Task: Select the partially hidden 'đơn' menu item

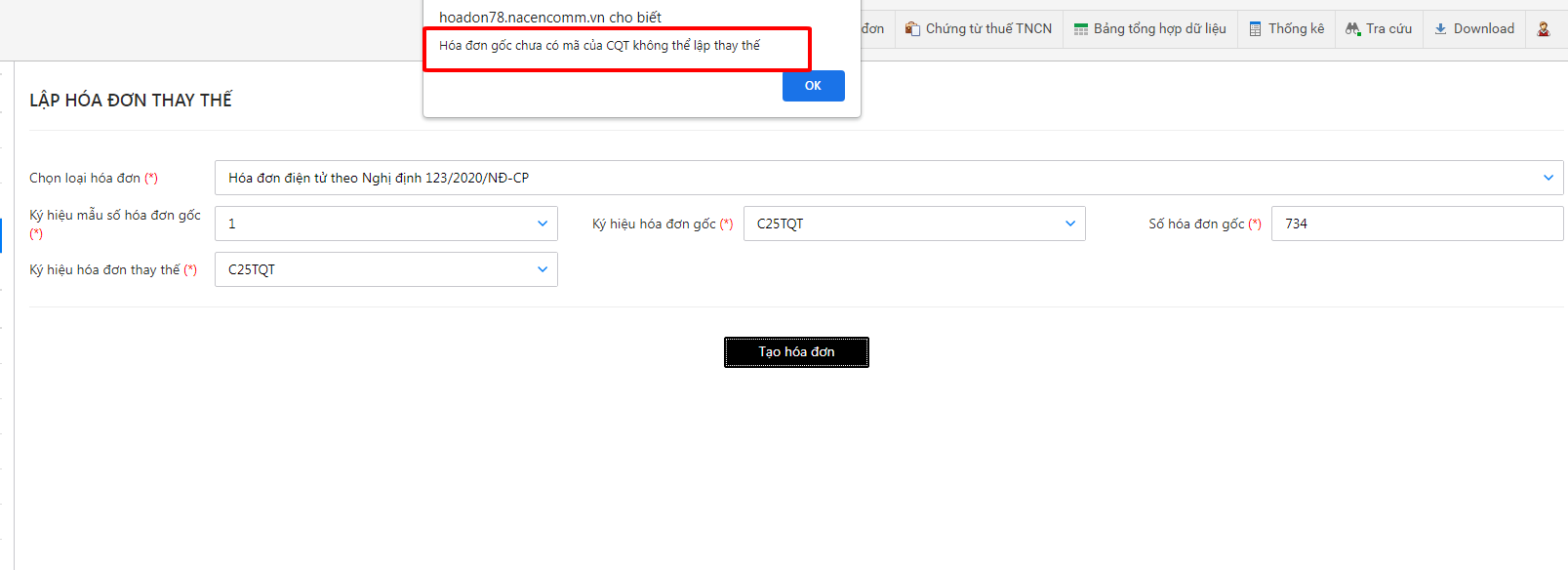Action: pos(873,29)
